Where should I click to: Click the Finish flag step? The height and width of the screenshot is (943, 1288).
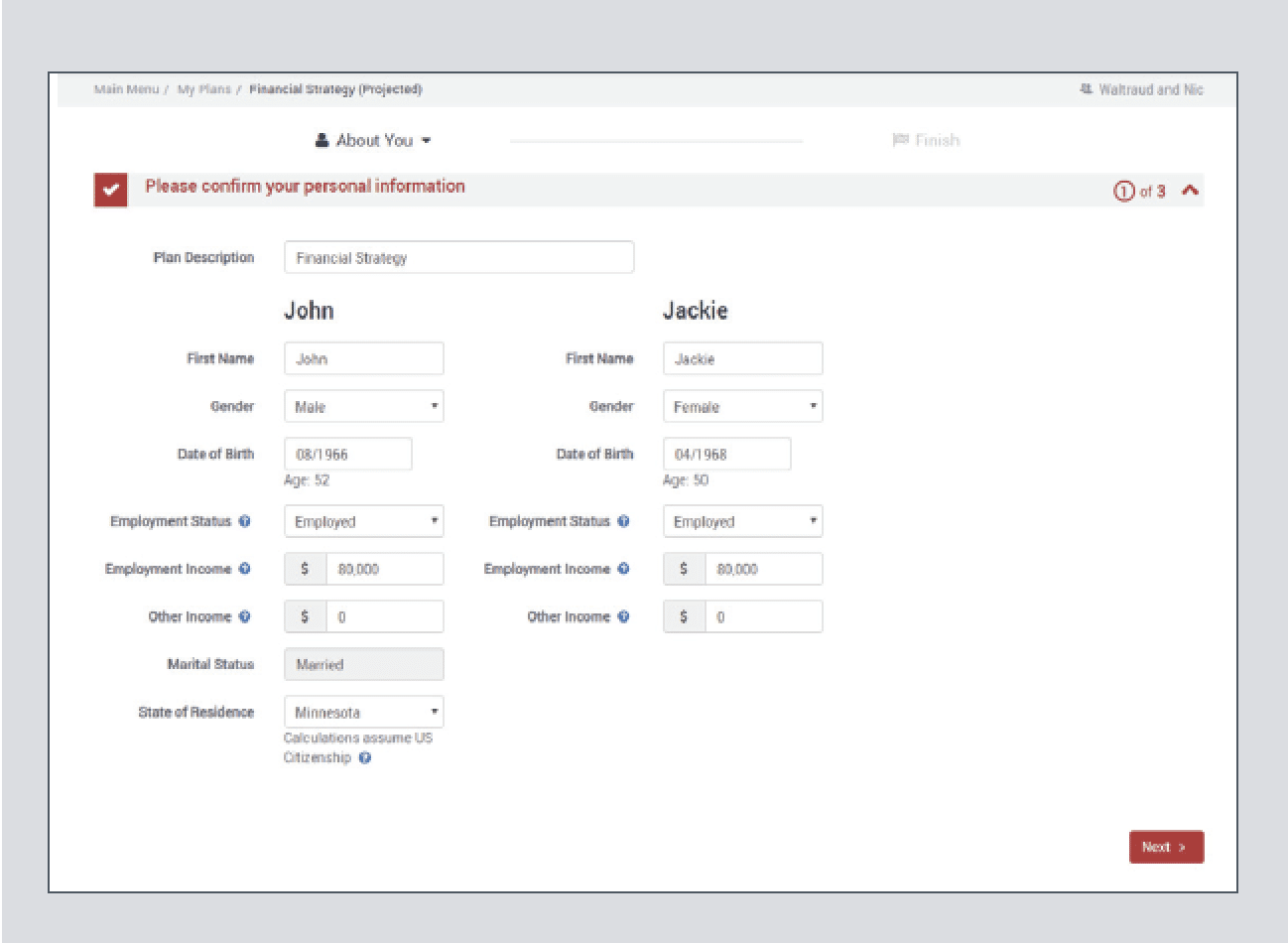[926, 140]
